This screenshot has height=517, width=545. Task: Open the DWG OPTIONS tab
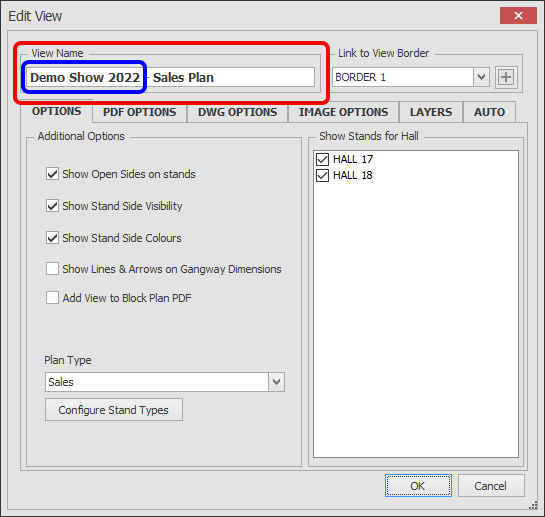237,112
